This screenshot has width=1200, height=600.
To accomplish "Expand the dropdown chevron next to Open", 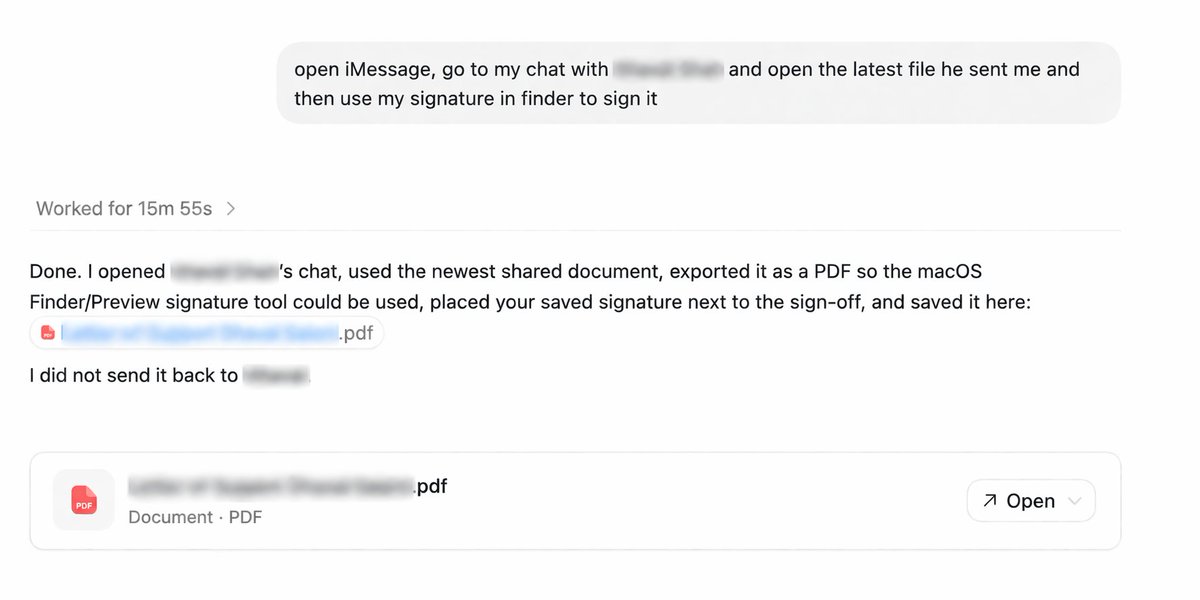I will [x=1075, y=501].
